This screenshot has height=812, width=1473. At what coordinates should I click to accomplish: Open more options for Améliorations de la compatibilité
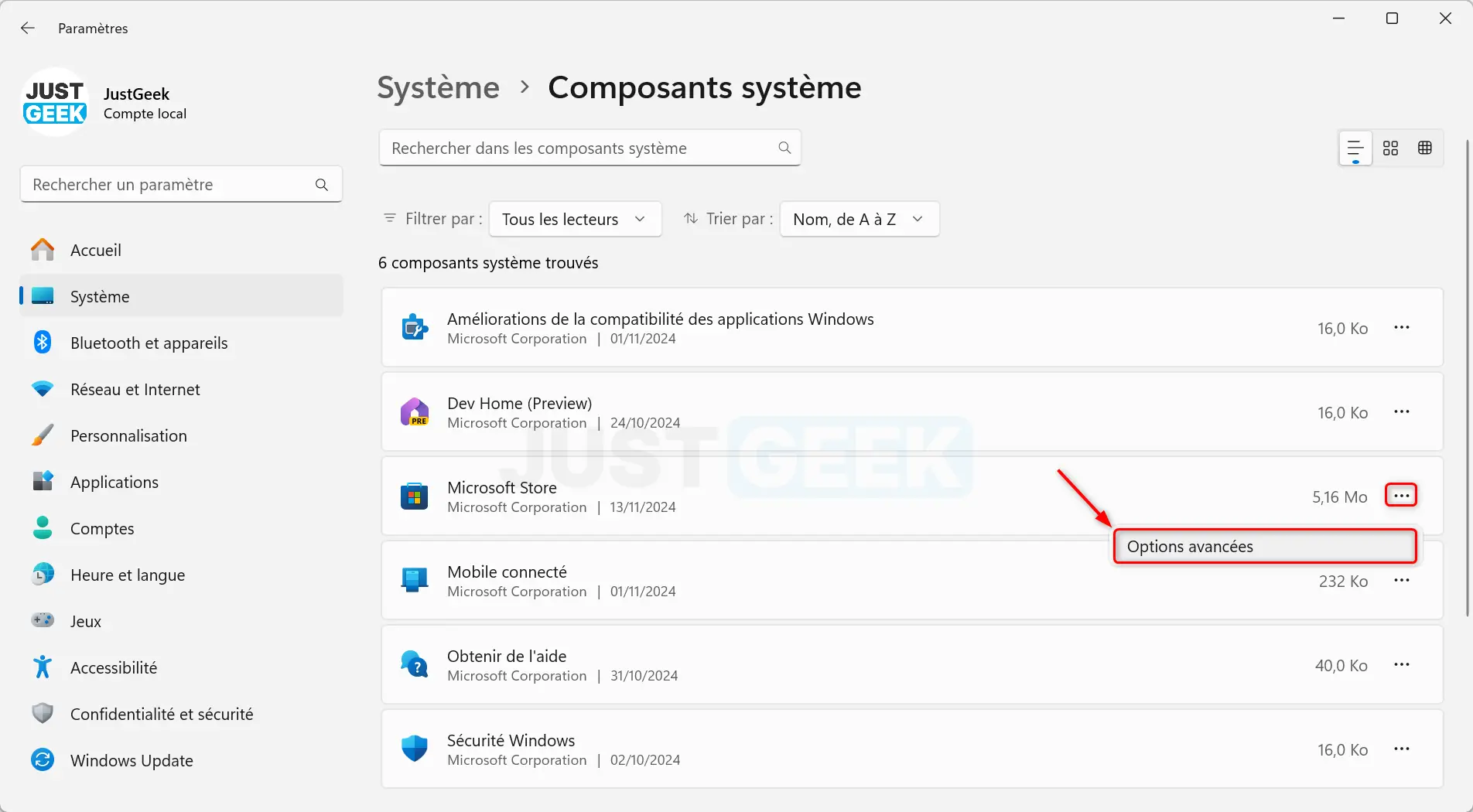pyautogui.click(x=1402, y=327)
